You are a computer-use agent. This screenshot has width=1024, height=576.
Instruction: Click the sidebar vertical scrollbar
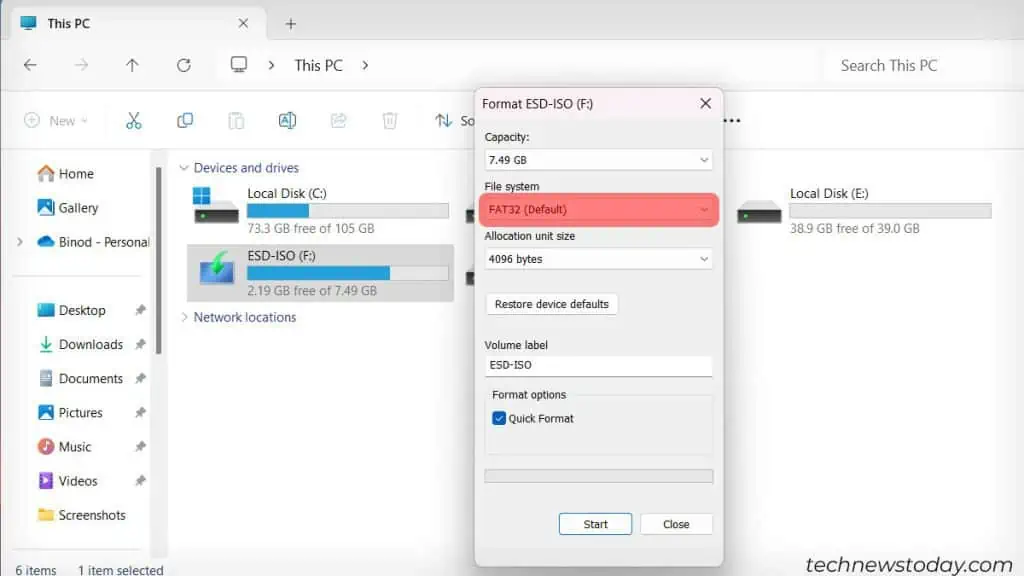pyautogui.click(x=159, y=261)
